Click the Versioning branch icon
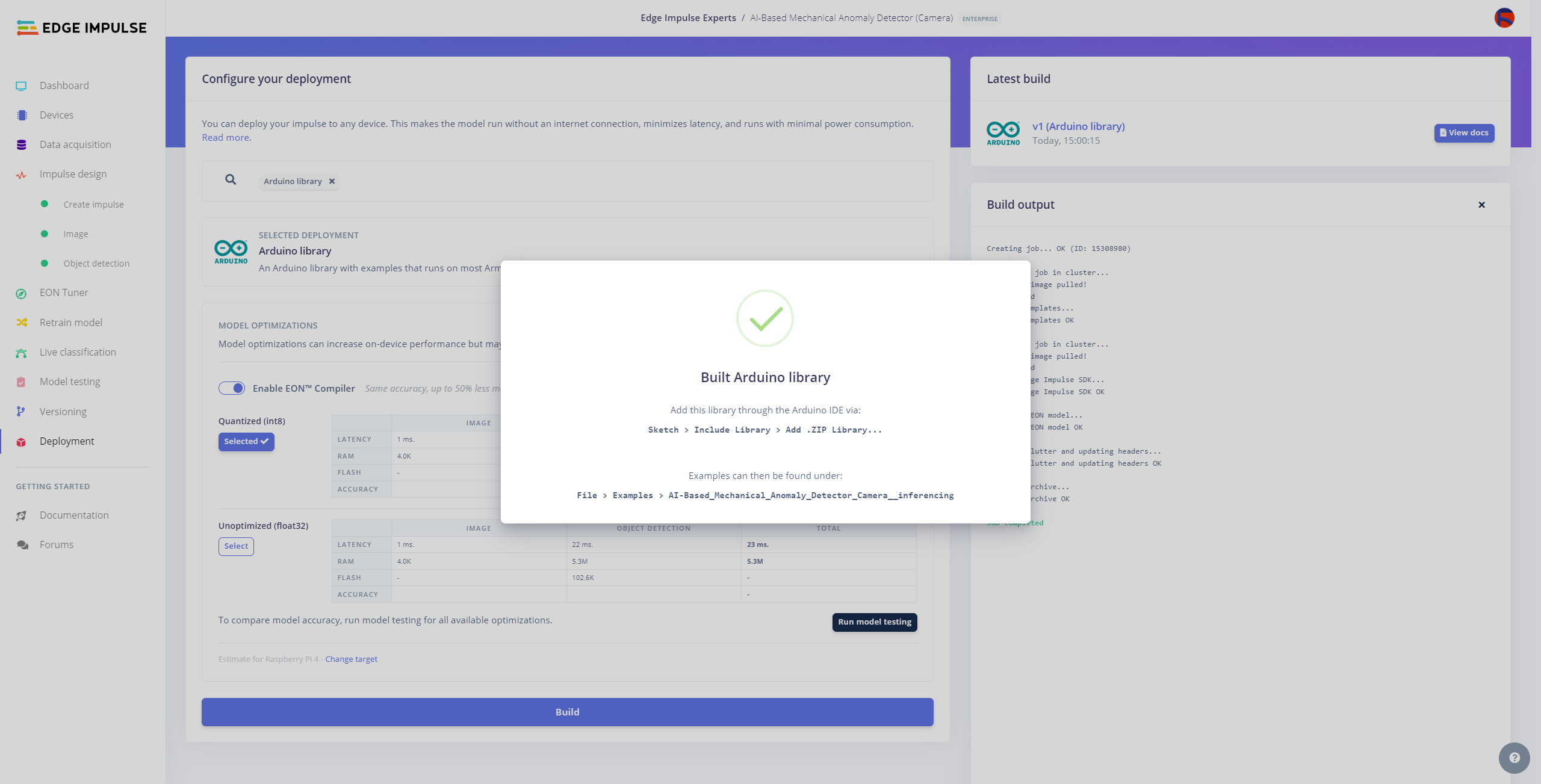Viewport: 1541px width, 784px height. click(x=21, y=412)
